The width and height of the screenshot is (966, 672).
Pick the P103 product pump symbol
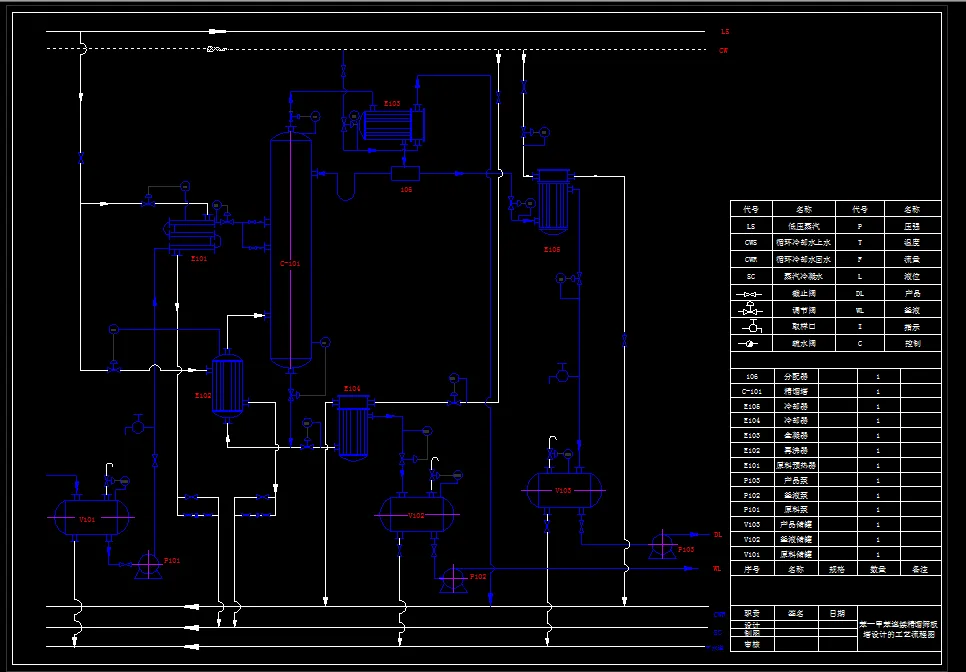pos(662,545)
